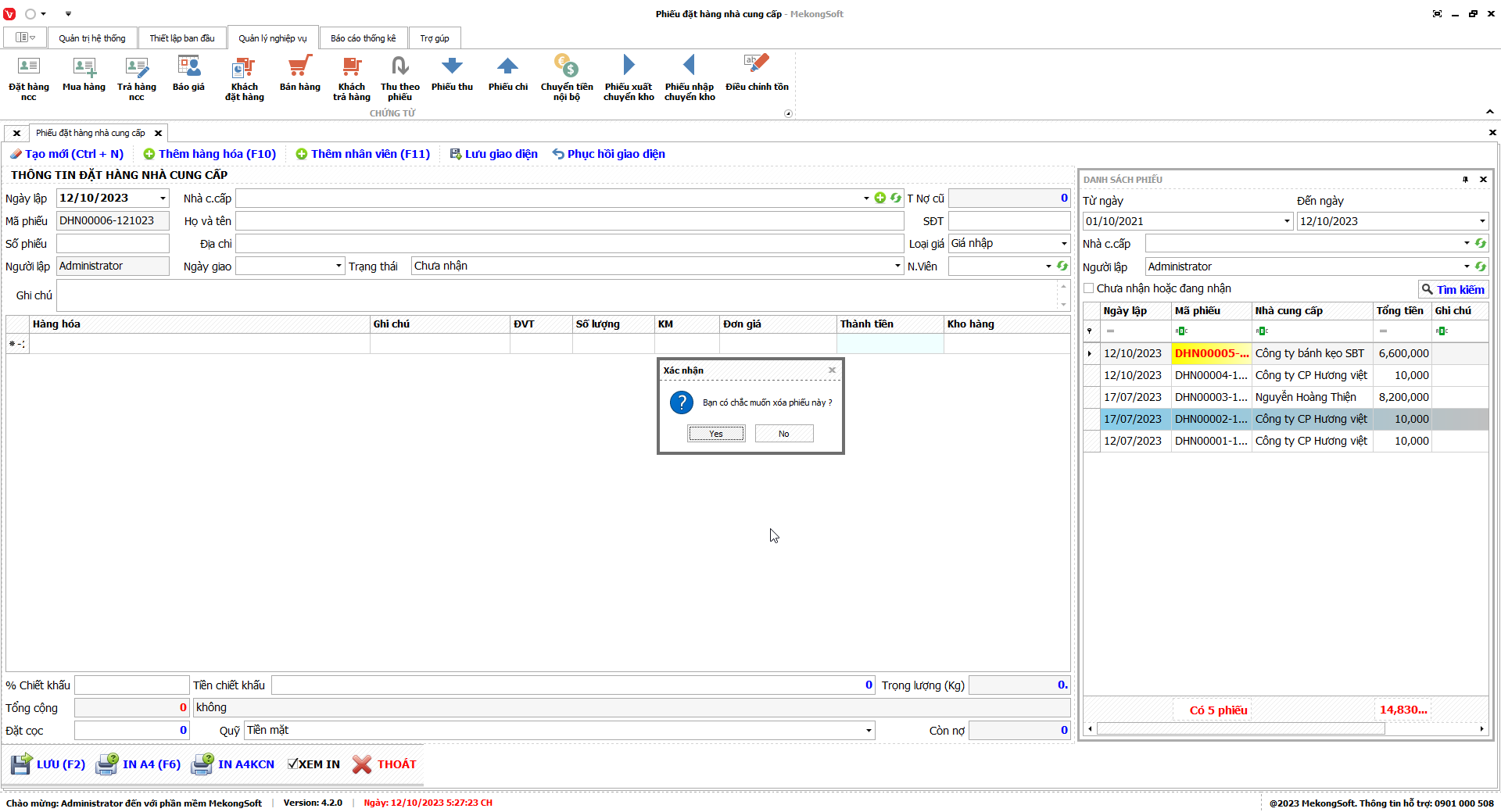Toggle the XEM IN checkbox
The height and width of the screenshot is (812, 1501).
[x=292, y=764]
